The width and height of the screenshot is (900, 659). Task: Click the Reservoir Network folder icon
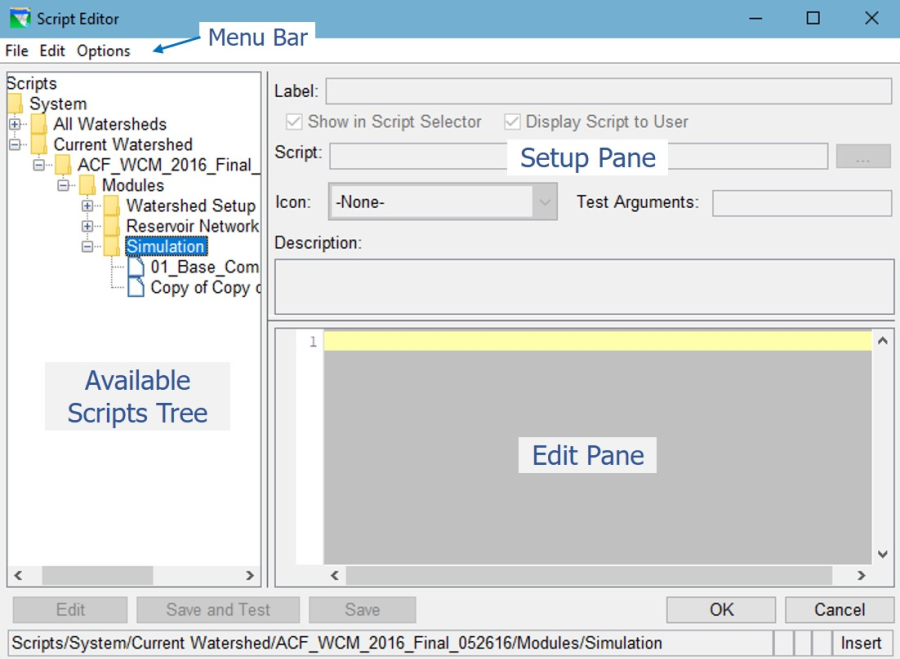(x=110, y=226)
